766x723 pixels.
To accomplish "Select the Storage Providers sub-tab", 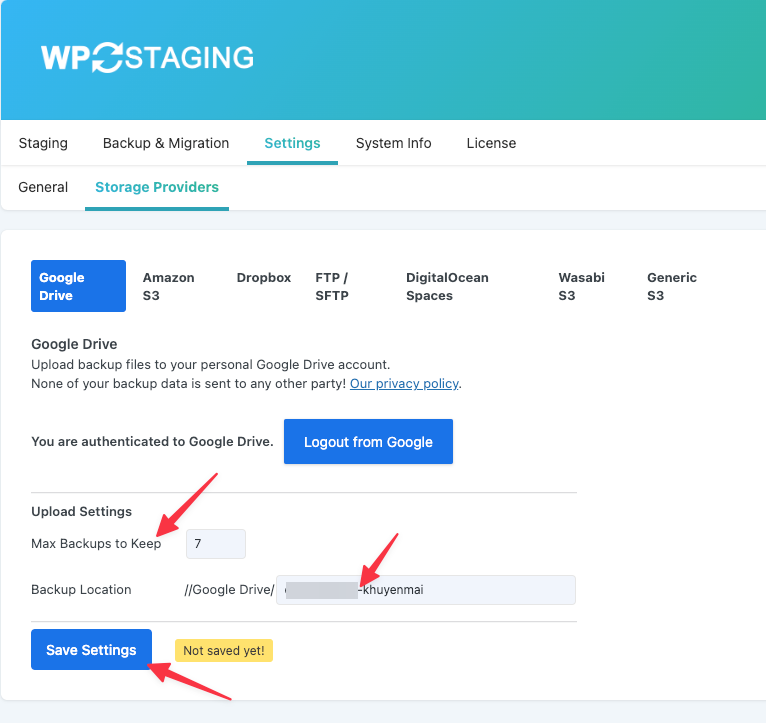I will pos(157,187).
